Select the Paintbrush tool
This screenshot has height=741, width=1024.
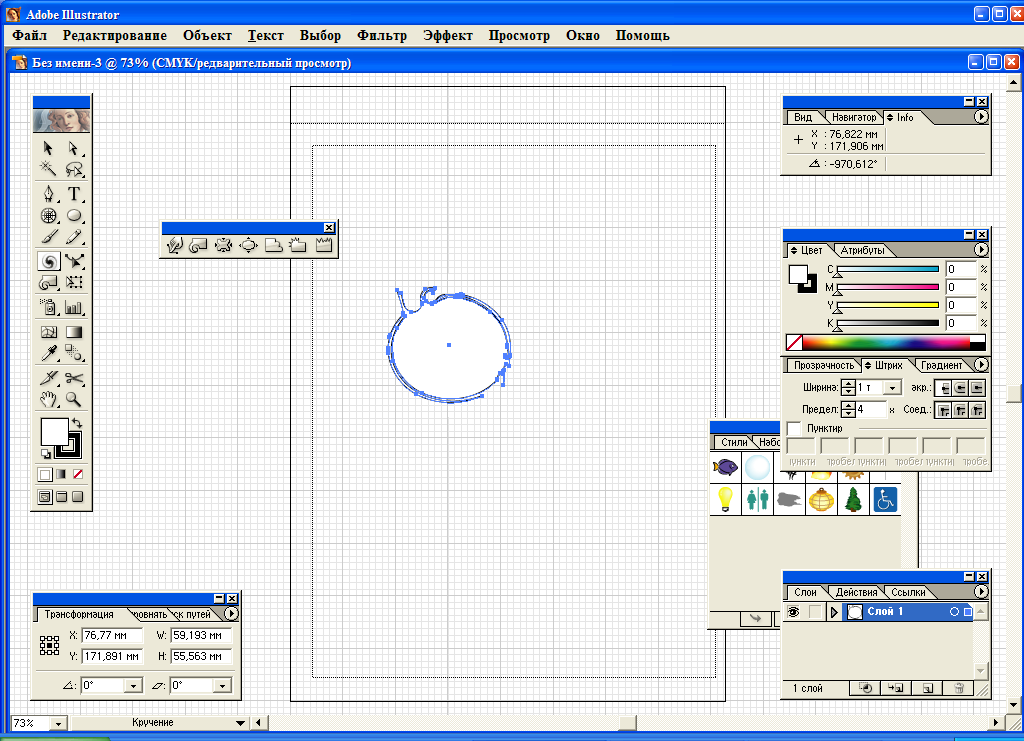(x=48, y=238)
